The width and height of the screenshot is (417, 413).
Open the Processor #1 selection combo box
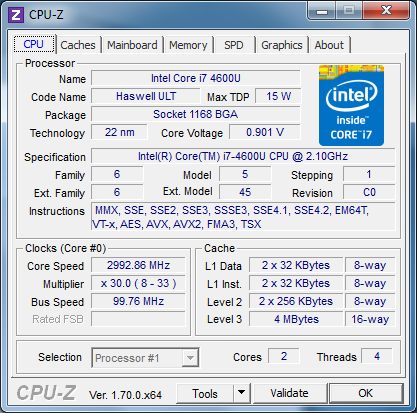pos(145,358)
